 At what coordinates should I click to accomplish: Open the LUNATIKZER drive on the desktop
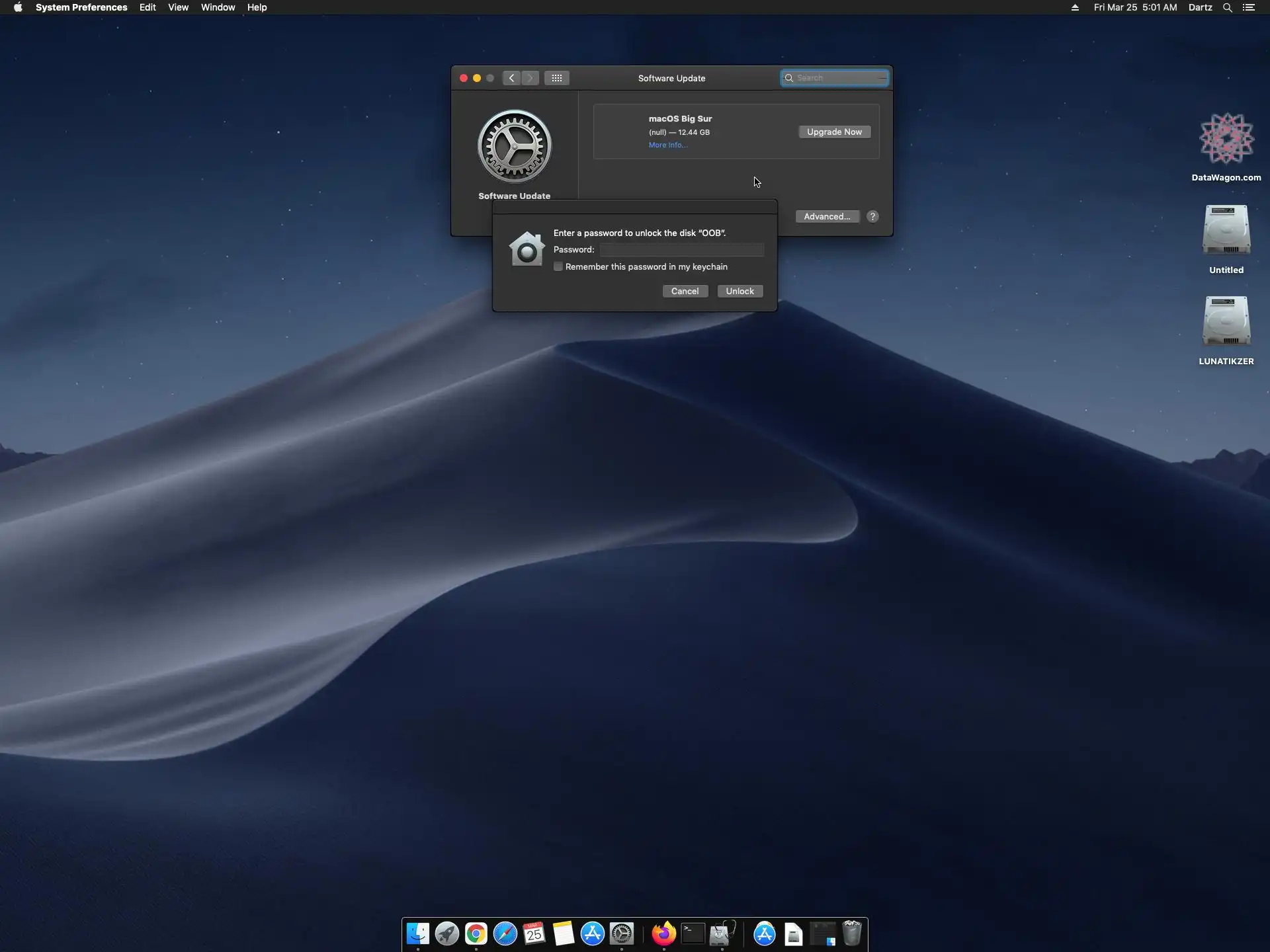click(1226, 322)
